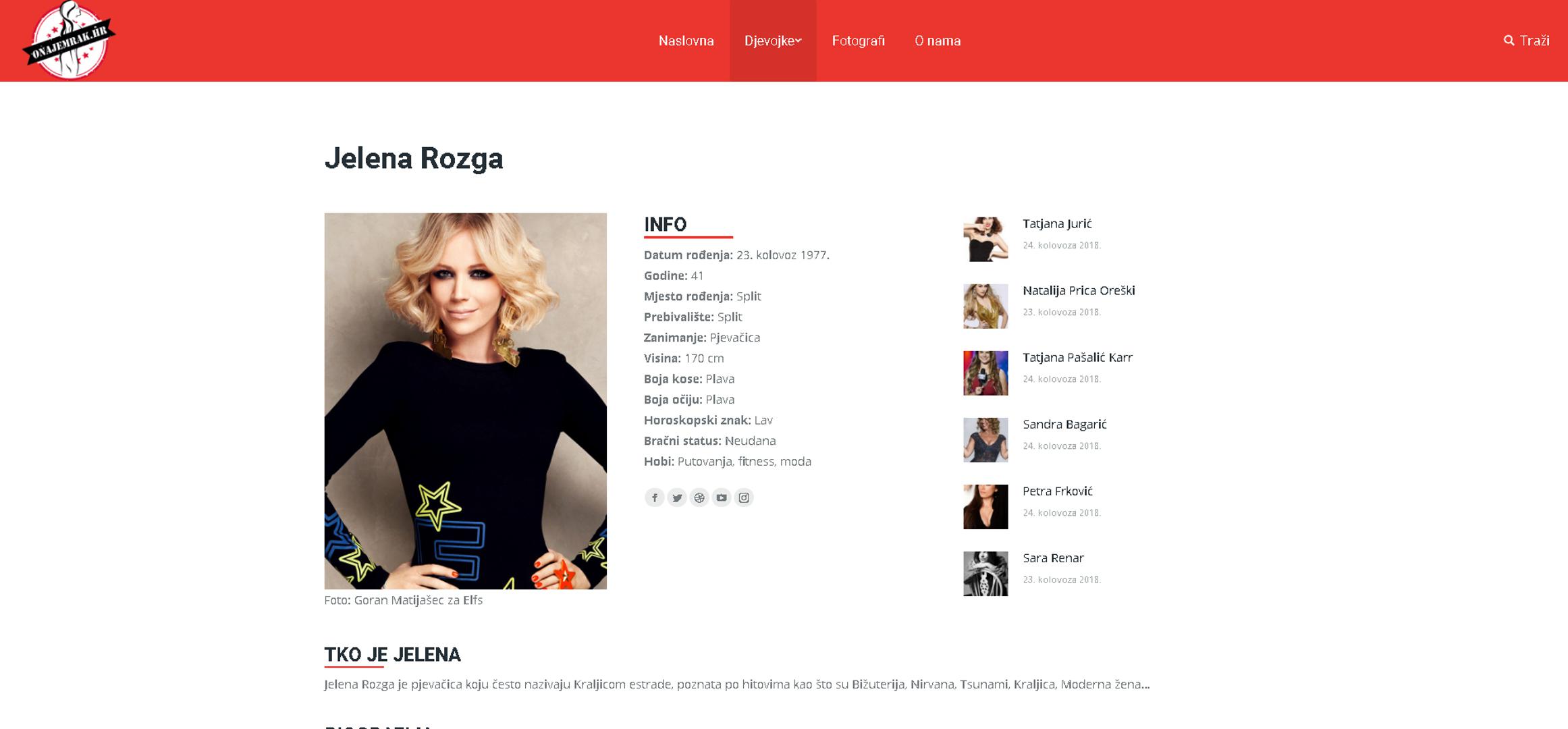The height and width of the screenshot is (729, 1568).
Task: Visit the Instagram icon link
Action: [744, 497]
